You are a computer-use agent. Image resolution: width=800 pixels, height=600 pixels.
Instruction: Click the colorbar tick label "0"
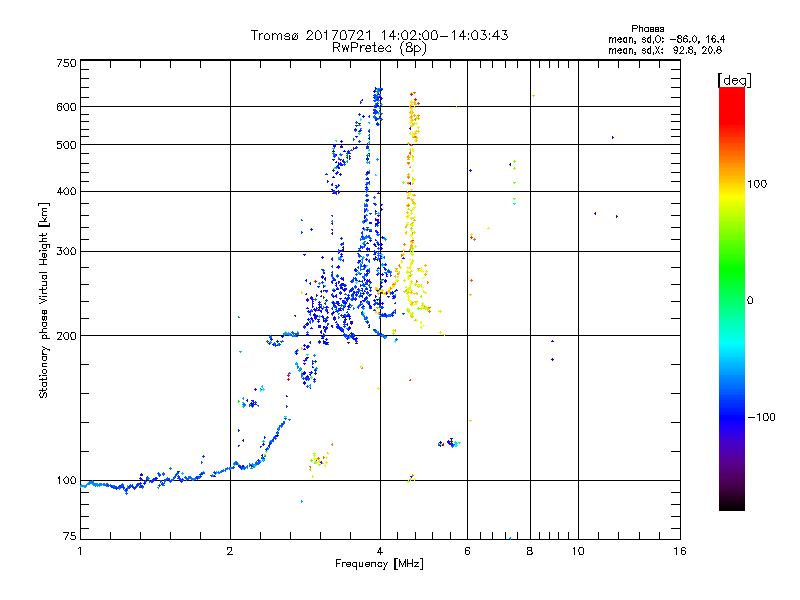(750, 301)
